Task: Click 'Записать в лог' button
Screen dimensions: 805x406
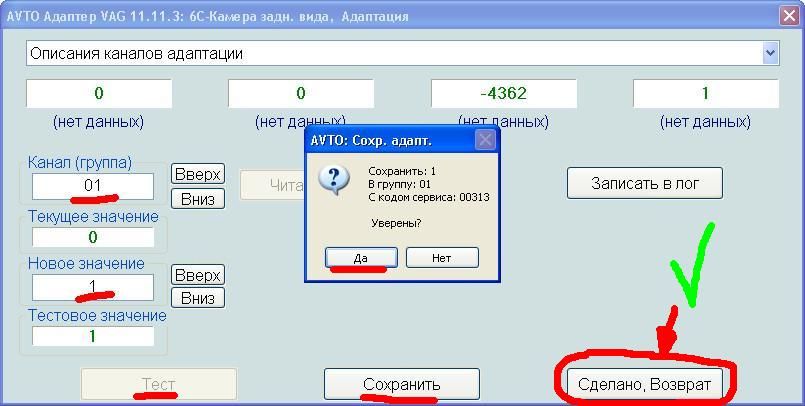Action: point(644,183)
